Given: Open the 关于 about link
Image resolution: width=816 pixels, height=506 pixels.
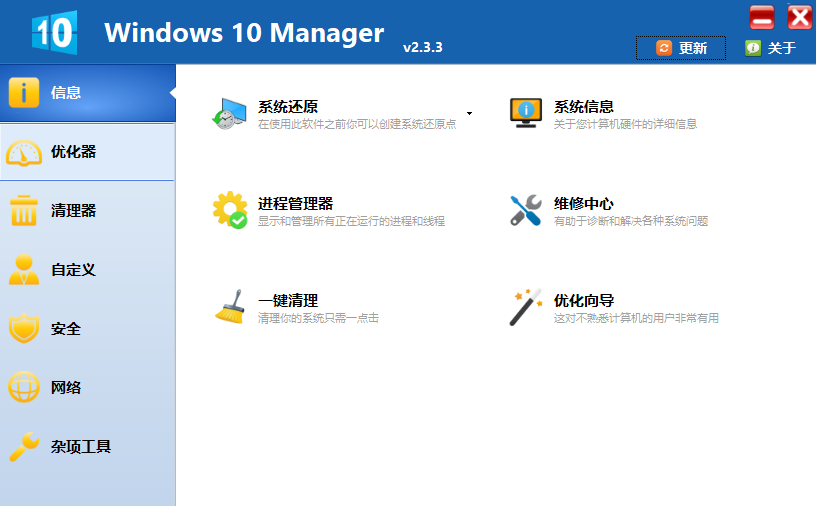Looking at the screenshot, I should [x=781, y=48].
